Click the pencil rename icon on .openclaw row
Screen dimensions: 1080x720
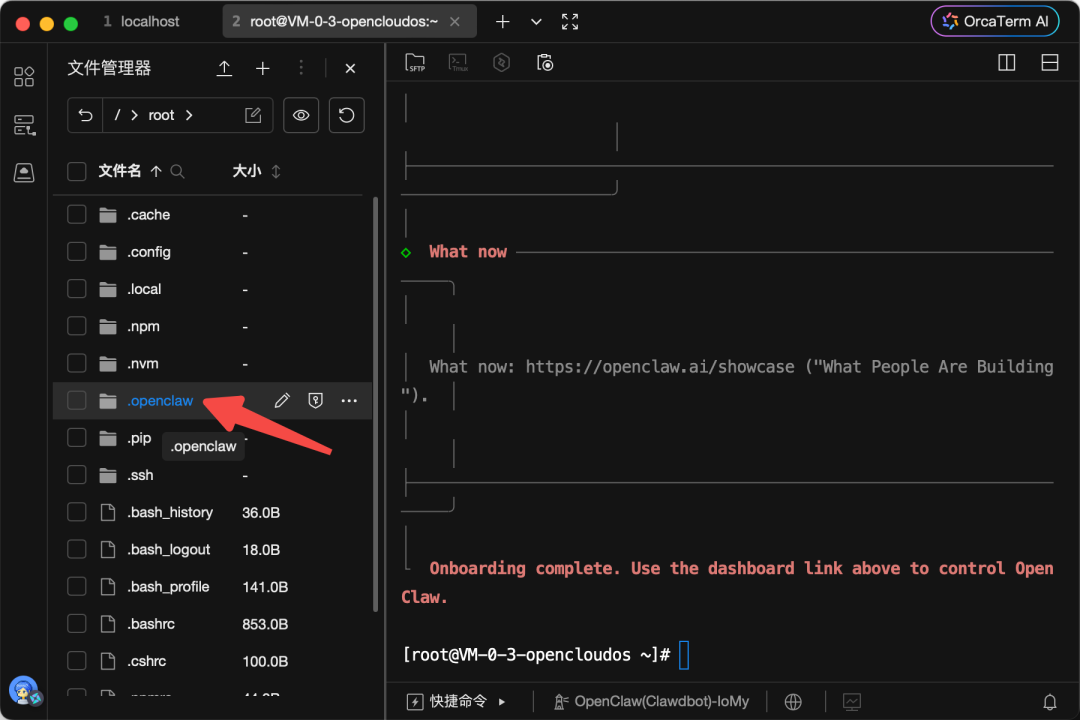click(x=282, y=401)
